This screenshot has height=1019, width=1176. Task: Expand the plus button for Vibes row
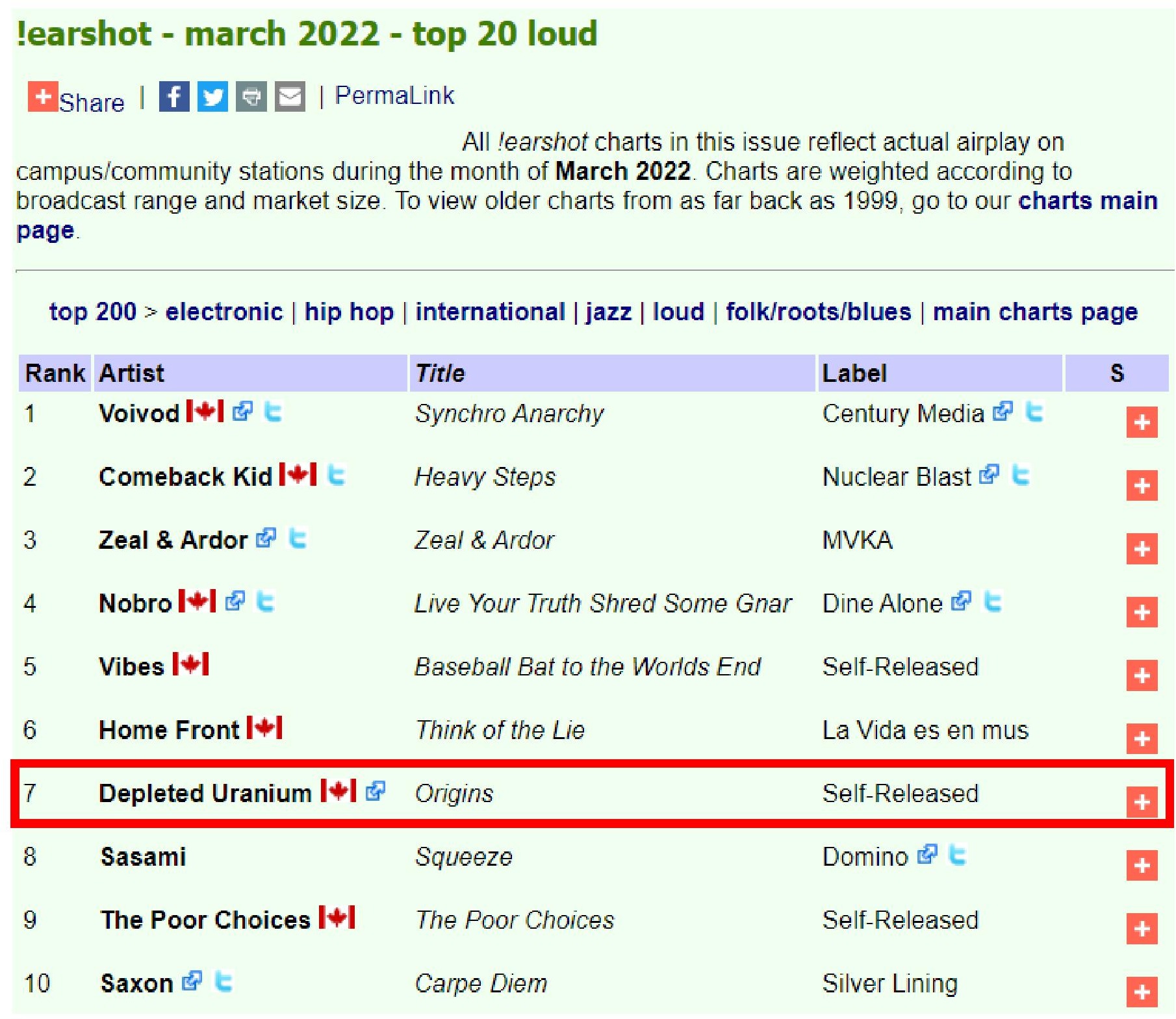(x=1142, y=675)
